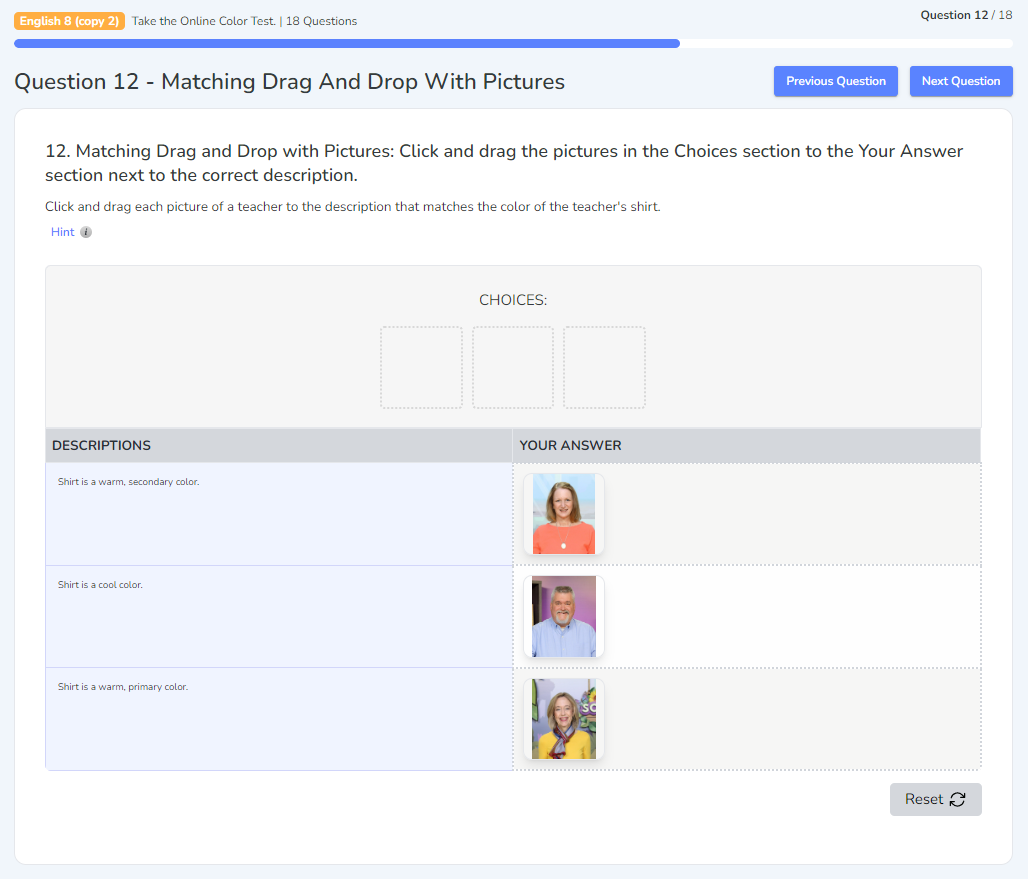Click the Reset refresh arrows icon
This screenshot has width=1028, height=879.
point(957,799)
